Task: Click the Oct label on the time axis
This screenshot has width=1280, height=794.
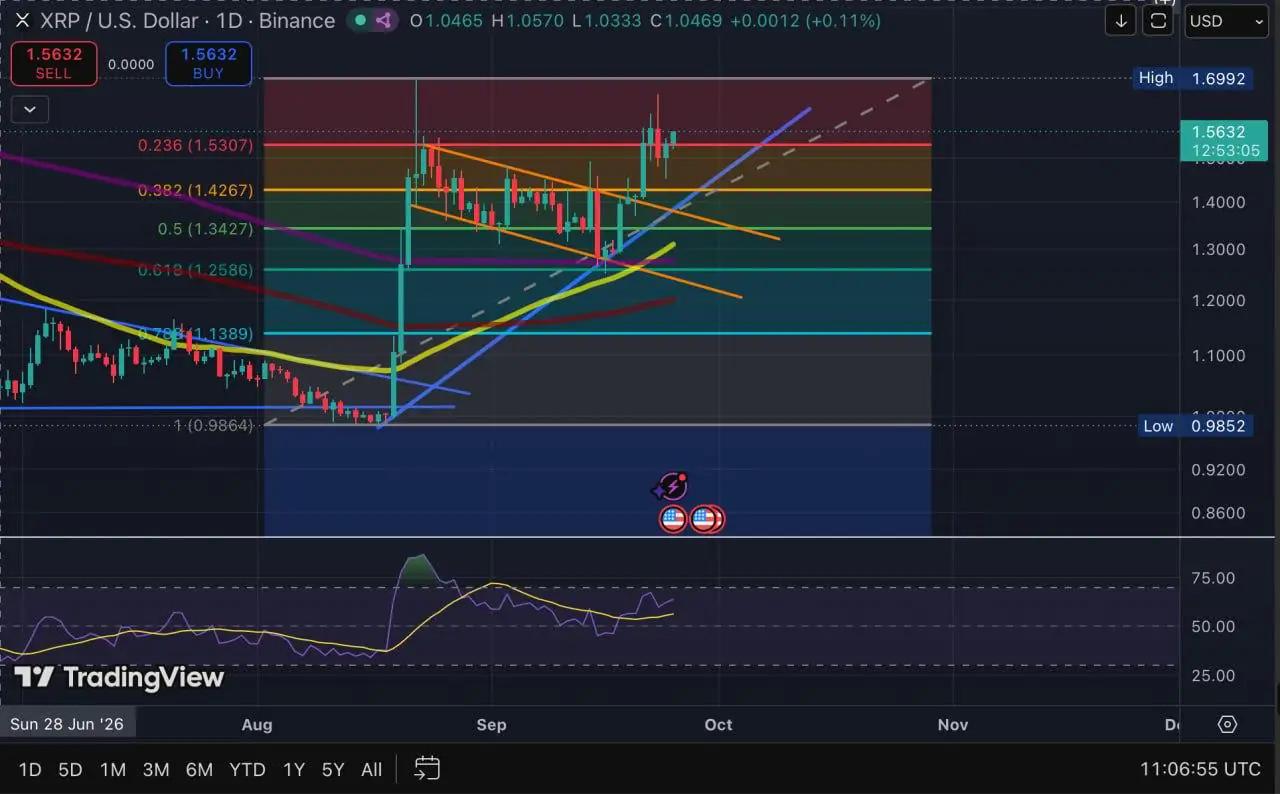Action: (x=718, y=724)
